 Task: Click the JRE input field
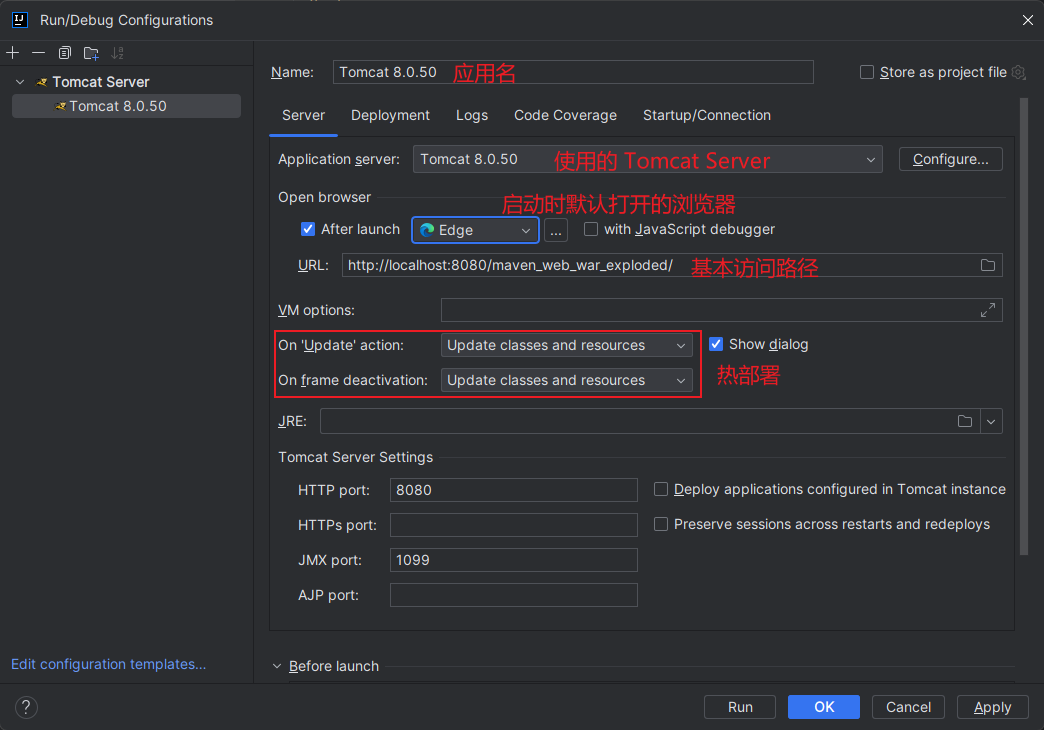click(650, 421)
